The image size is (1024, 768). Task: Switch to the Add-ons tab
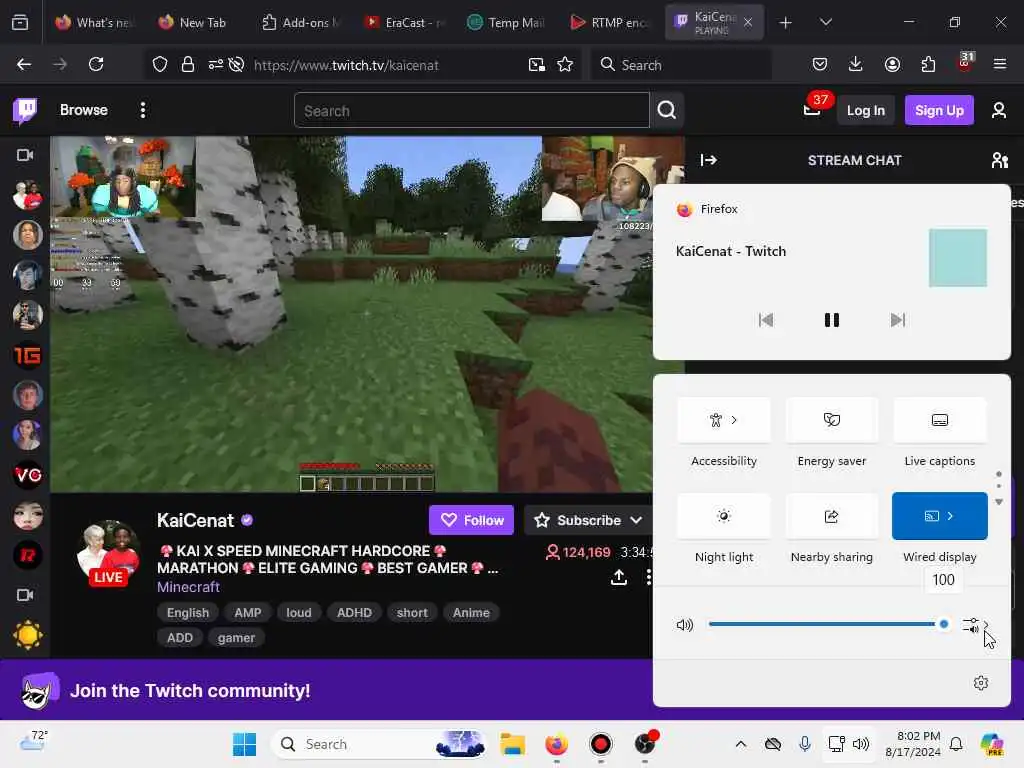[302, 22]
